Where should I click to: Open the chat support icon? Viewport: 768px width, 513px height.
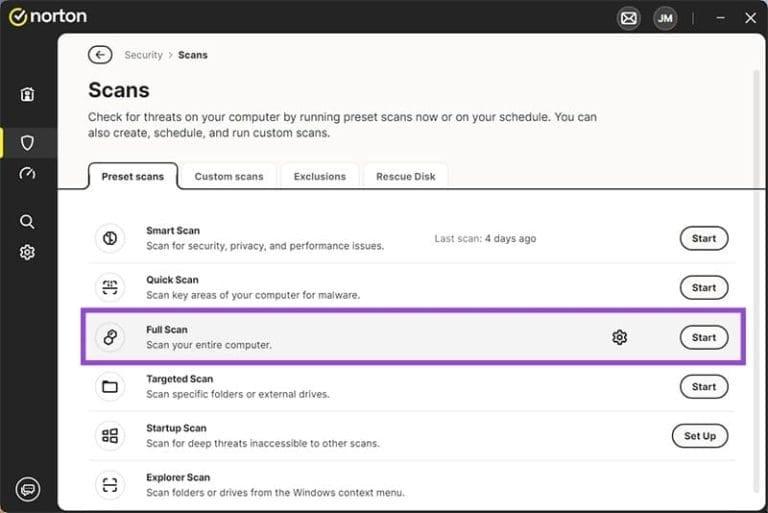[27, 489]
